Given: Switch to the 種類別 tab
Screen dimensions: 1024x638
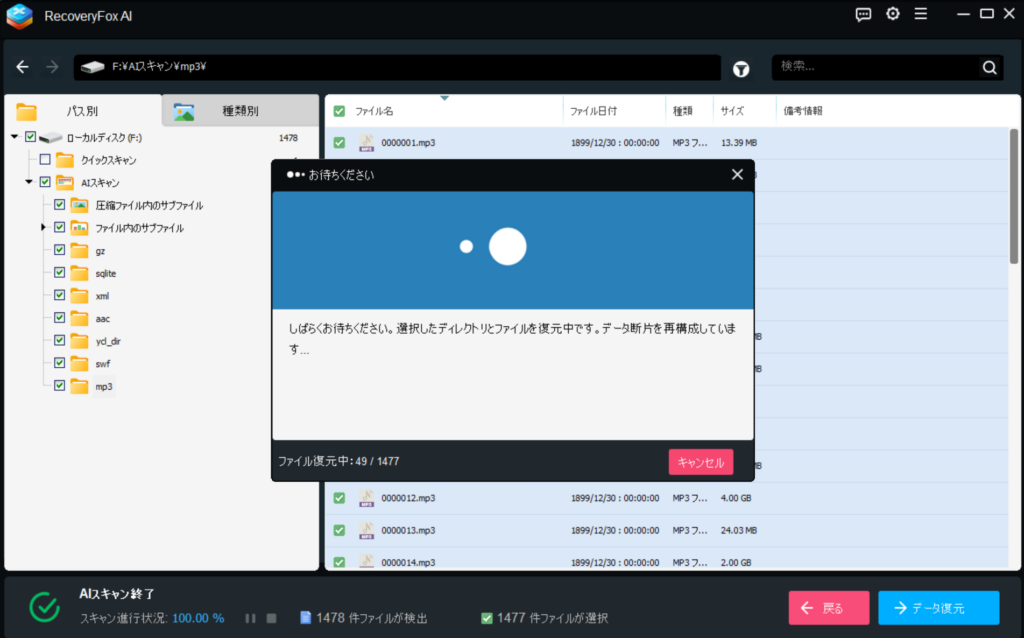Looking at the screenshot, I should (x=240, y=111).
